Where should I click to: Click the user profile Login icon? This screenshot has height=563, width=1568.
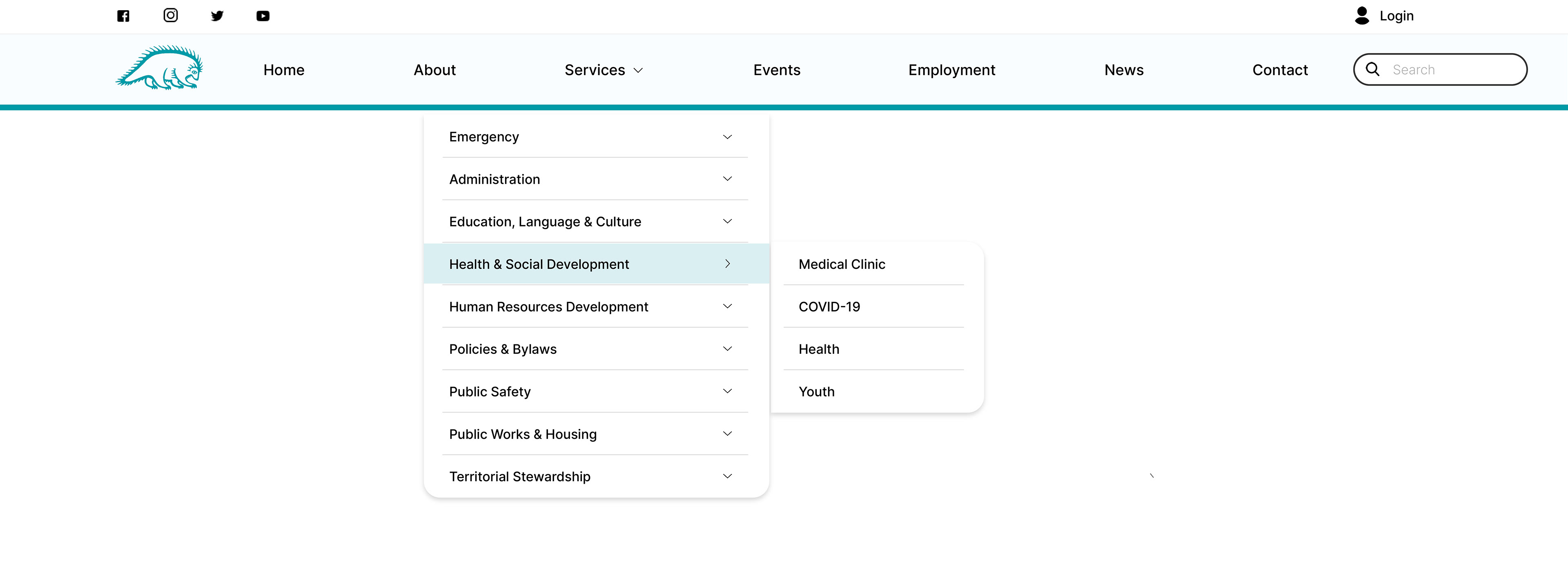click(1362, 16)
